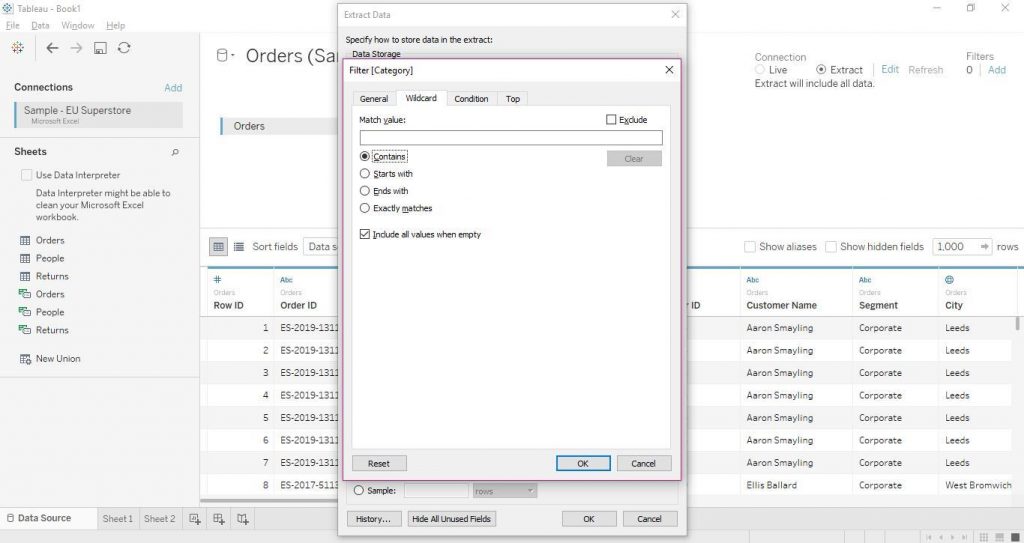1024x543 pixels.
Task: Select the first Orders worksheet table icon
Action: click(25, 240)
